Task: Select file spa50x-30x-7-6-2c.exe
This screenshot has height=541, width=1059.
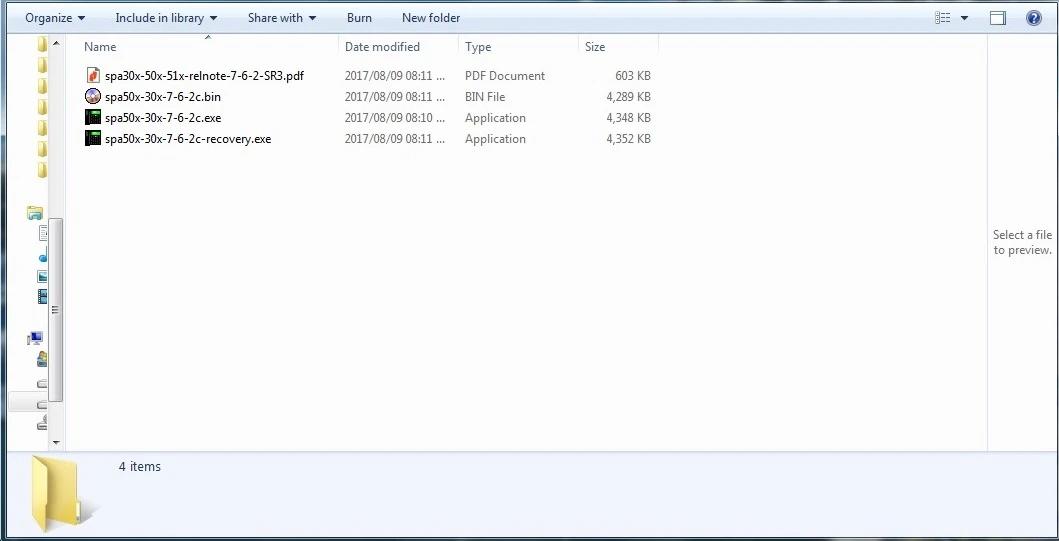Action: [163, 118]
